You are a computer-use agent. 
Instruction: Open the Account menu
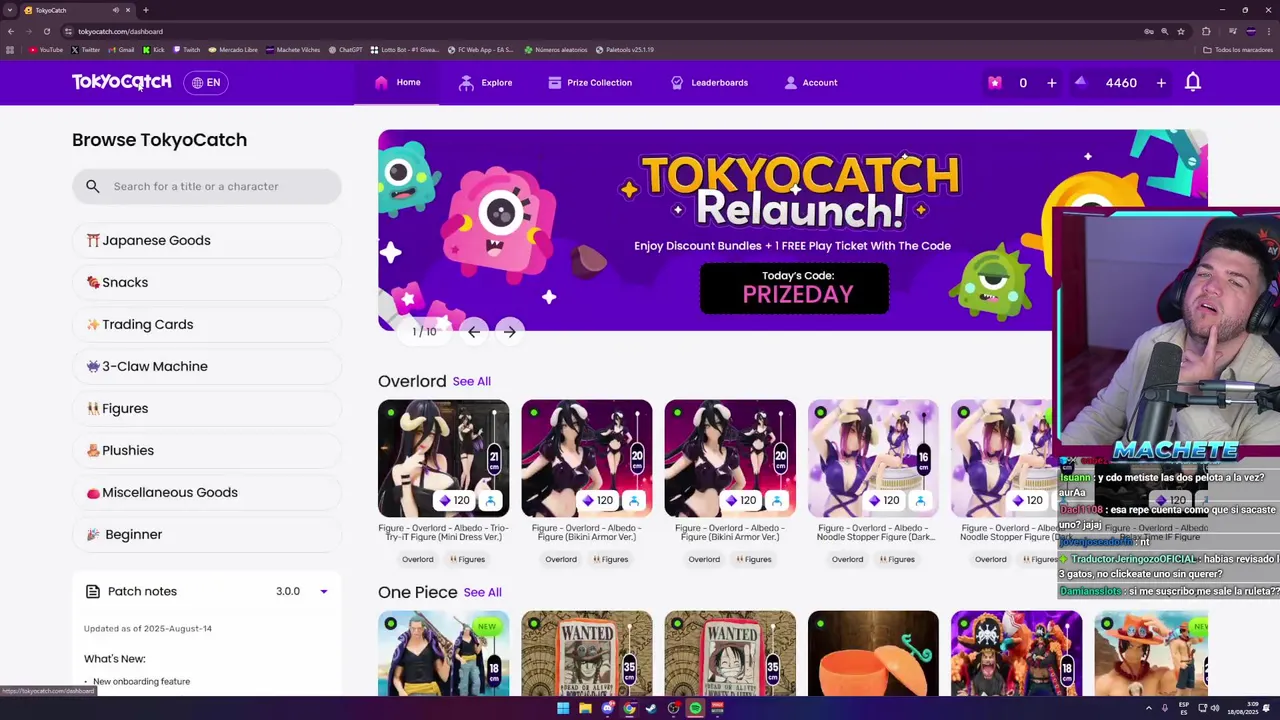coord(811,83)
